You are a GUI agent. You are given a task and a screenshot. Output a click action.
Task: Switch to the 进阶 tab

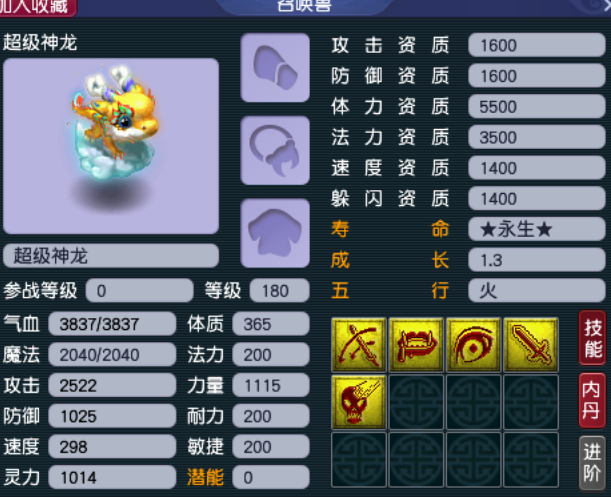592,463
